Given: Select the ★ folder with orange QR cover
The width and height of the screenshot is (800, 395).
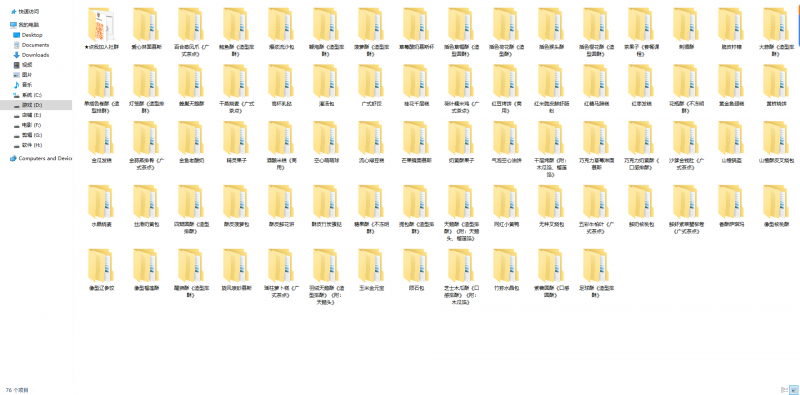Looking at the screenshot, I should coord(101,24).
